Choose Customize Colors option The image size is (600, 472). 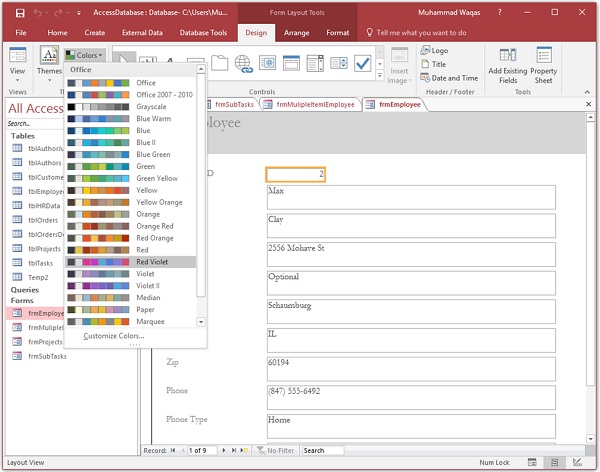[113, 336]
